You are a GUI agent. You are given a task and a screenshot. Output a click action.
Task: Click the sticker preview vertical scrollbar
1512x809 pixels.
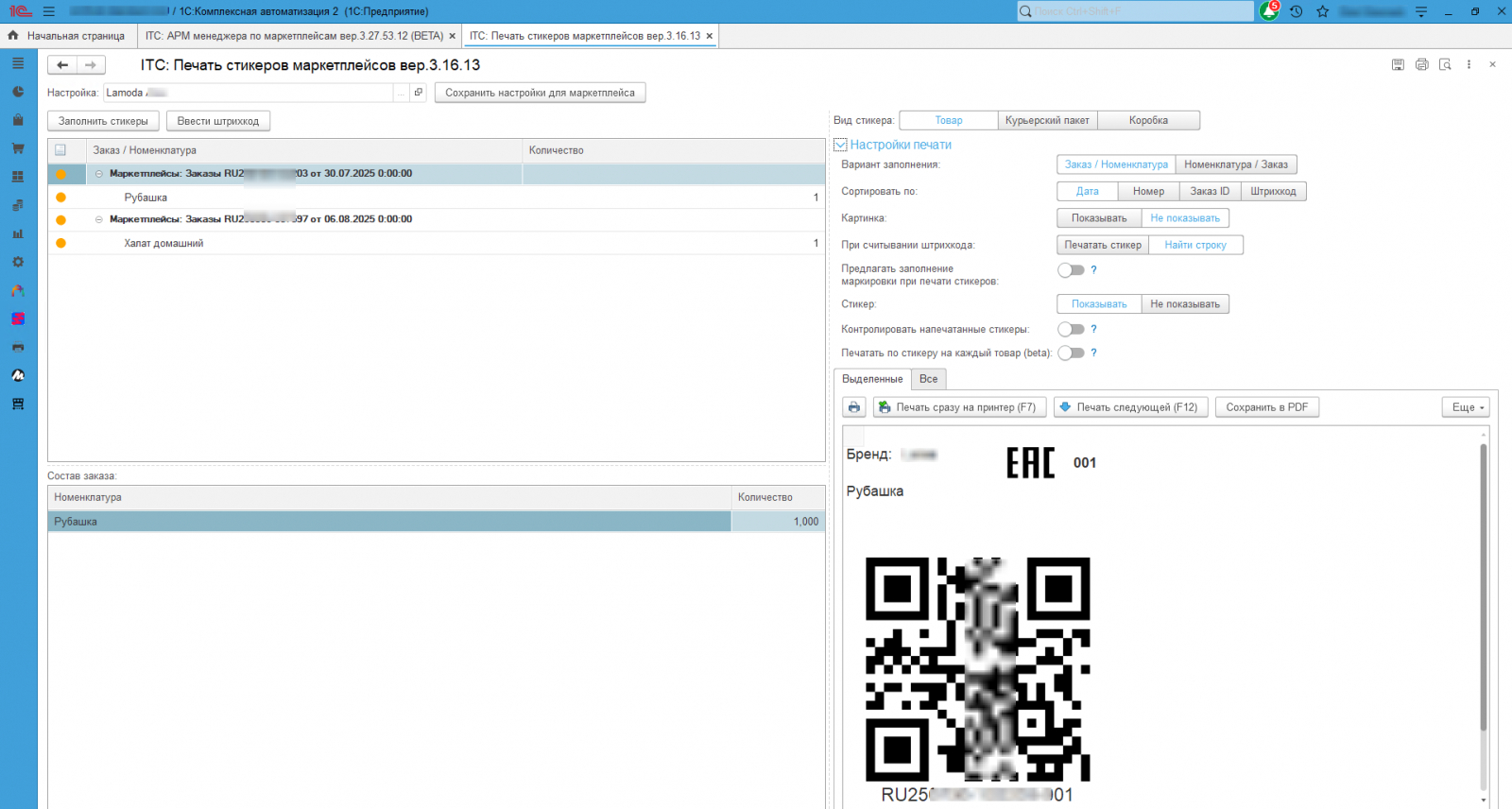pos(1484,586)
